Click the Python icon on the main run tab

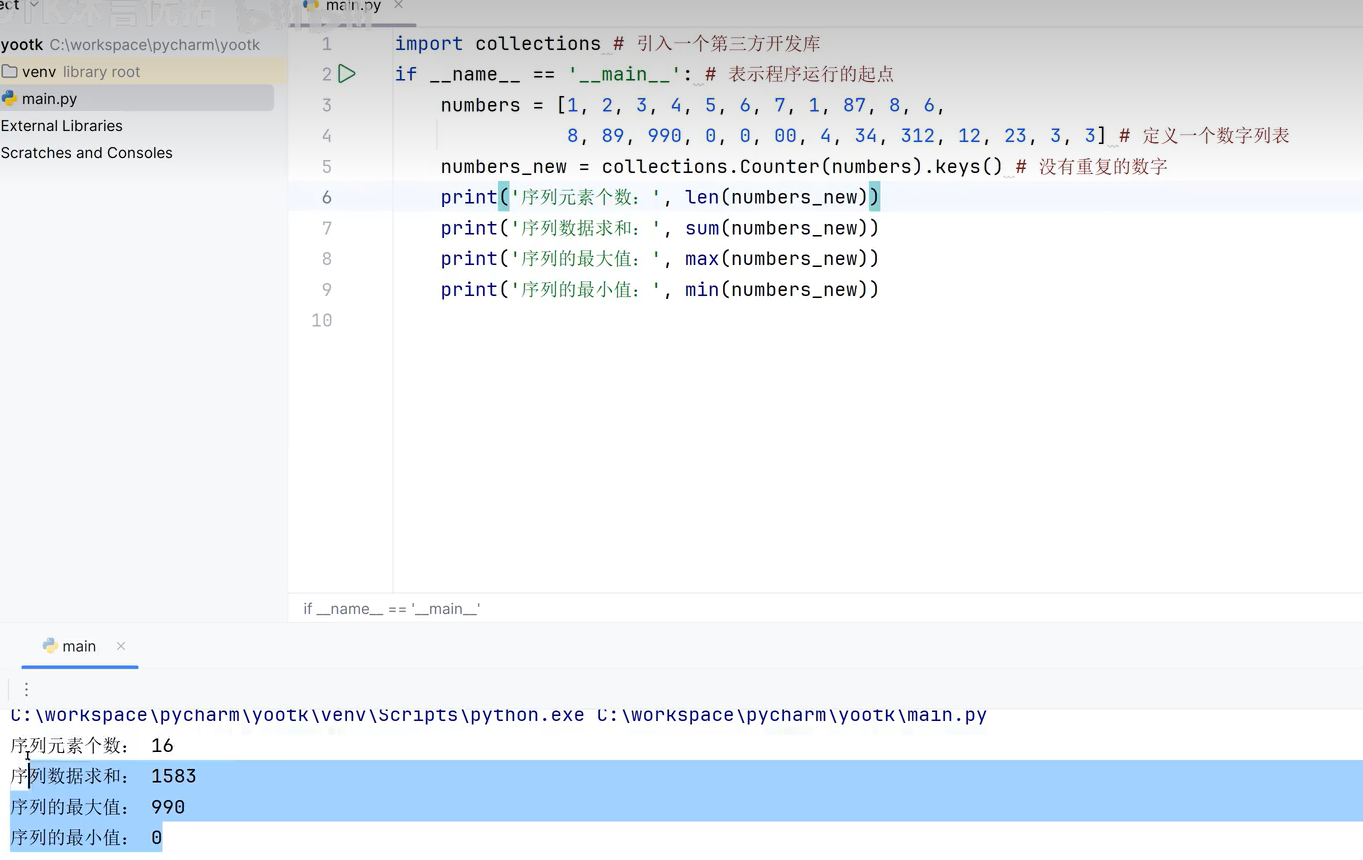pyautogui.click(x=50, y=646)
